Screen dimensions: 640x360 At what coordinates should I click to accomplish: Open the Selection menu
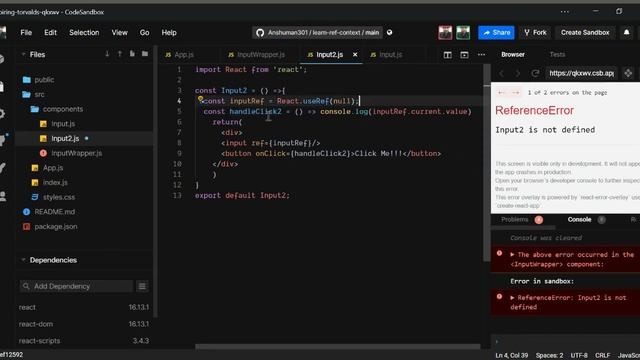84,33
